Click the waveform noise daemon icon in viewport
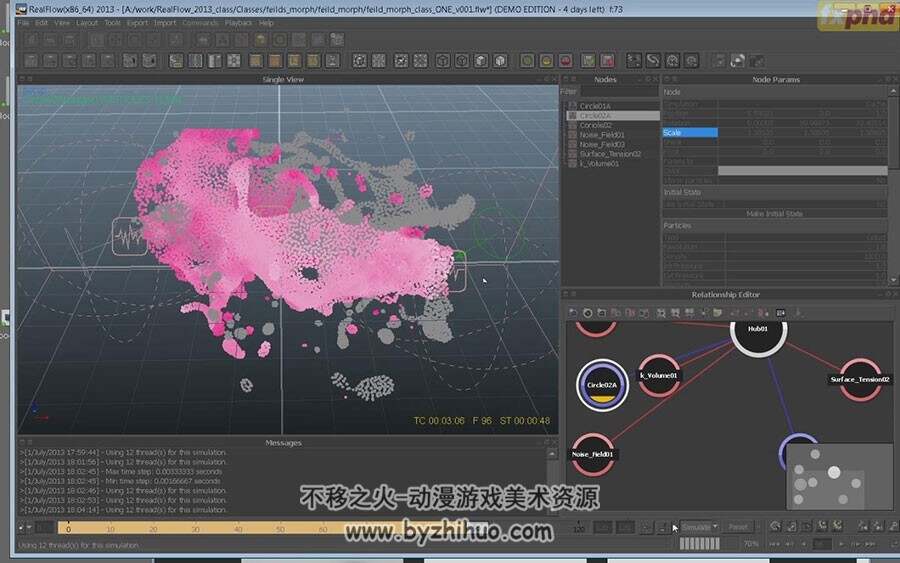This screenshot has width=900, height=563. [129, 236]
